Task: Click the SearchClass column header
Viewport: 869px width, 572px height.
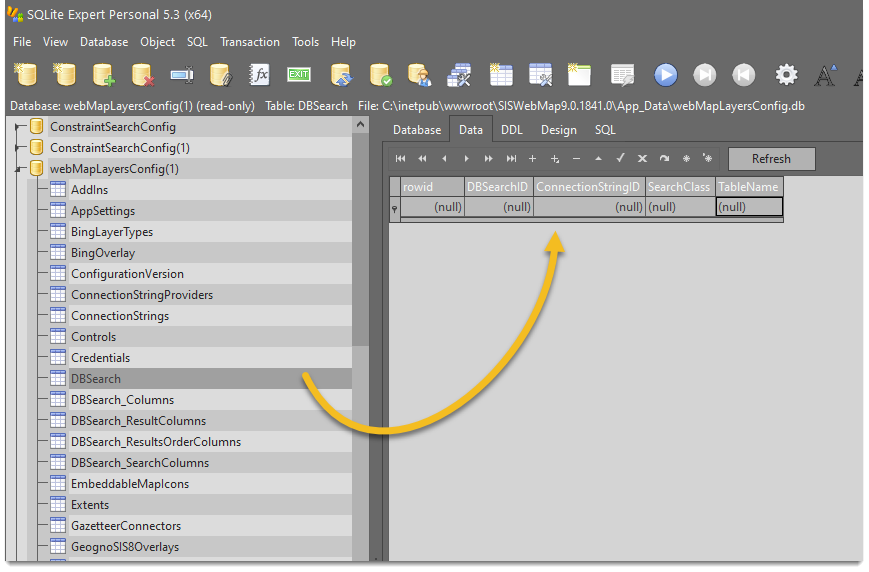Action: (x=680, y=187)
